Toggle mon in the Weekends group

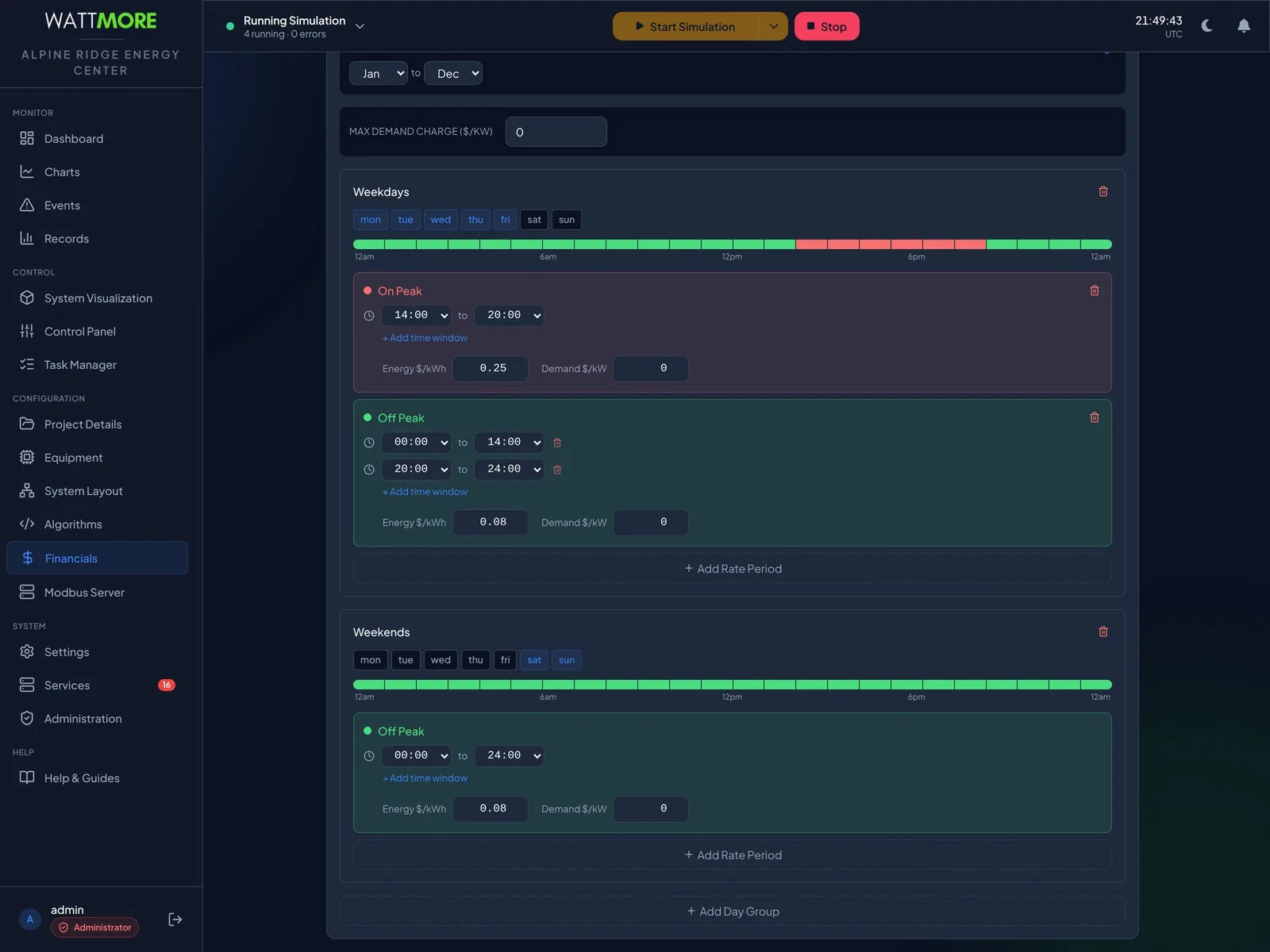tap(370, 660)
